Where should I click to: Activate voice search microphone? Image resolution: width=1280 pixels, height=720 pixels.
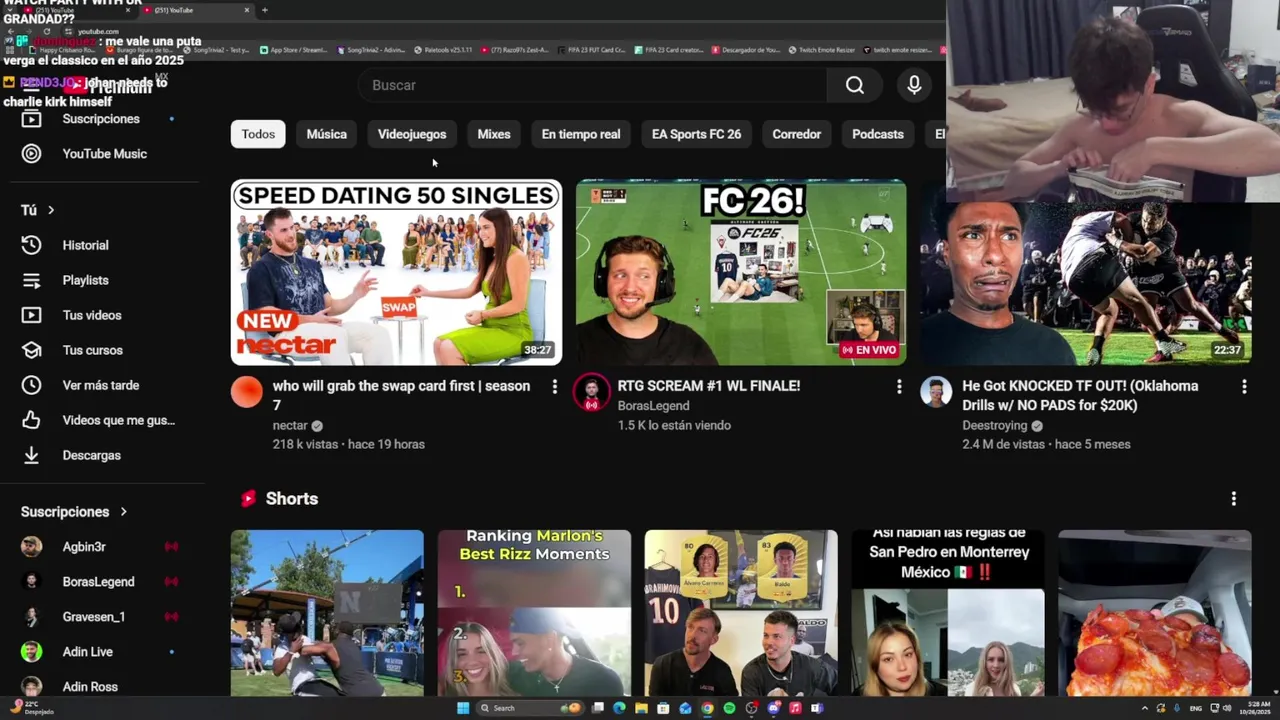pyautogui.click(x=914, y=85)
